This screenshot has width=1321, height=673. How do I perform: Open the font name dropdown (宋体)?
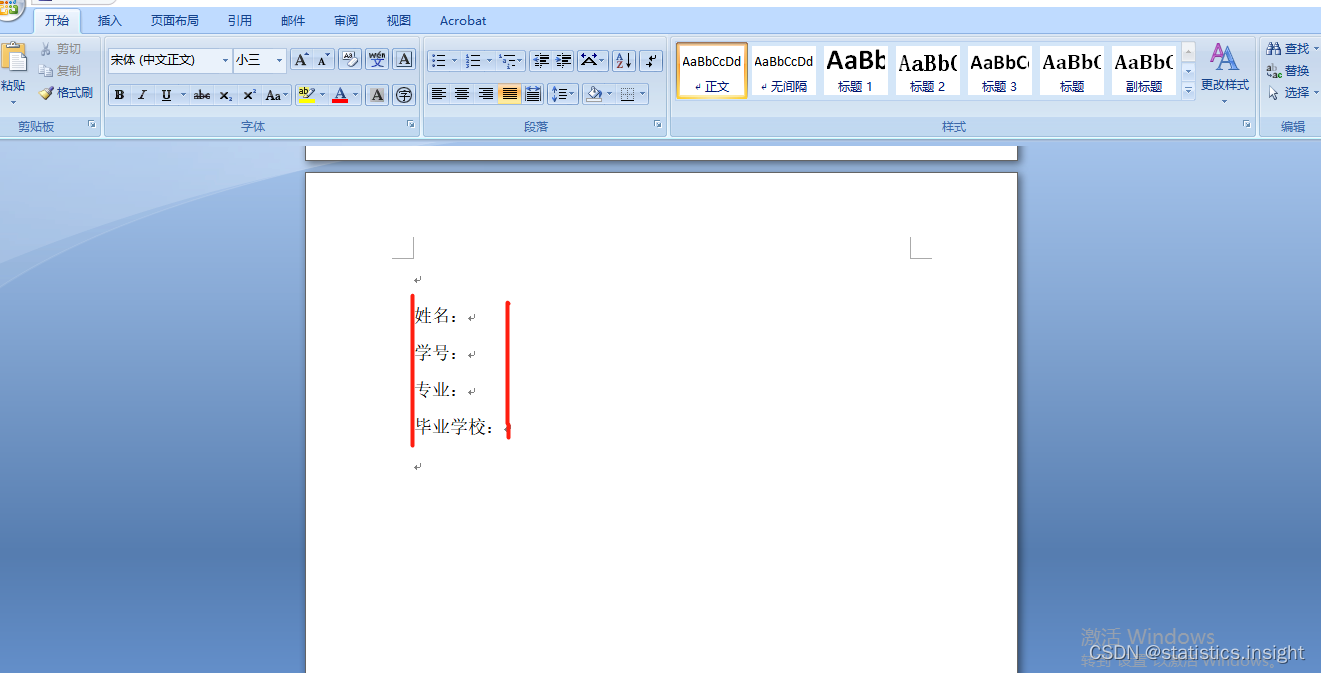pos(225,61)
